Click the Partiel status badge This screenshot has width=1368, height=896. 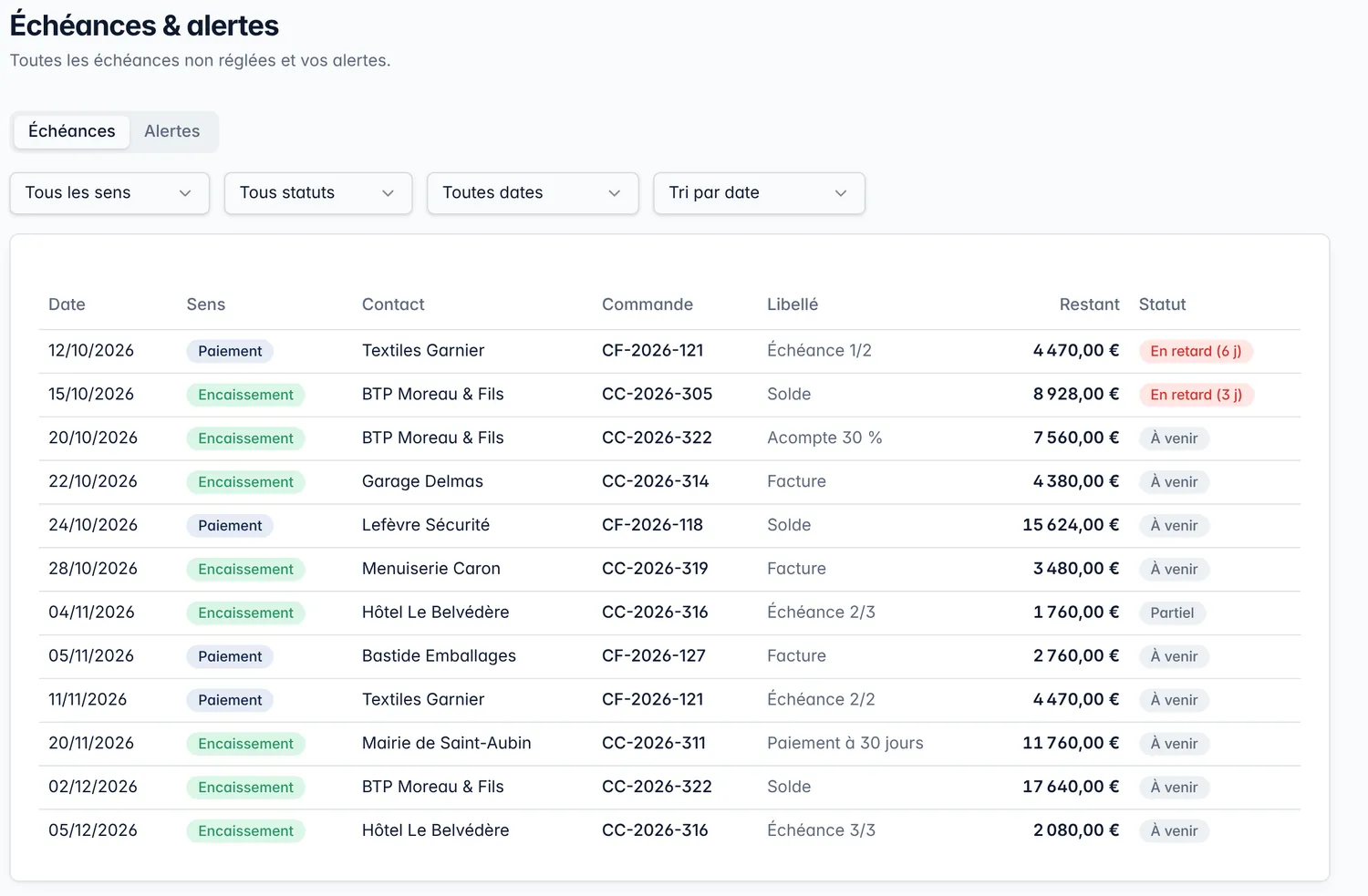(1172, 613)
